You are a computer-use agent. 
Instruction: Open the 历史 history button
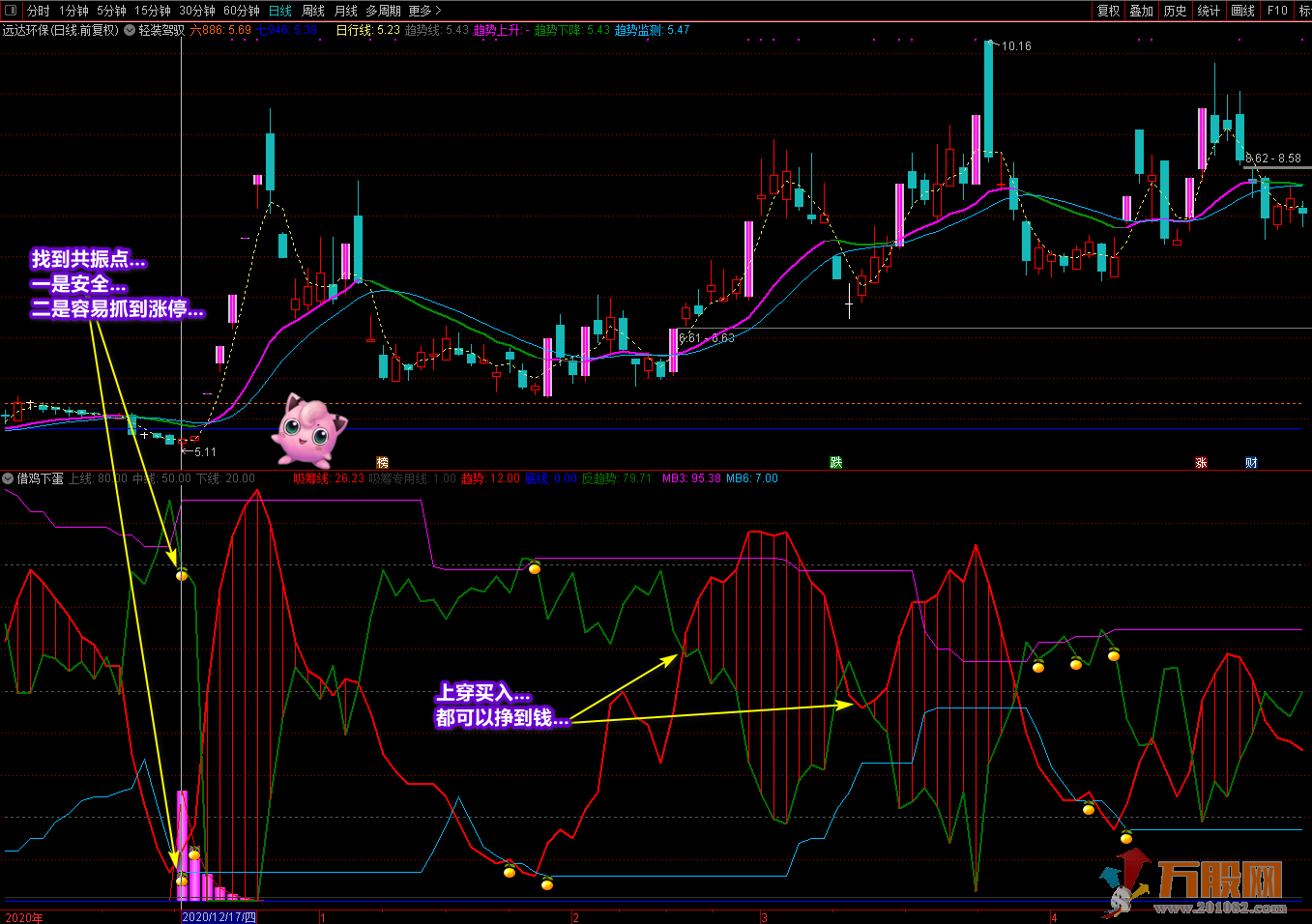click(x=1175, y=11)
